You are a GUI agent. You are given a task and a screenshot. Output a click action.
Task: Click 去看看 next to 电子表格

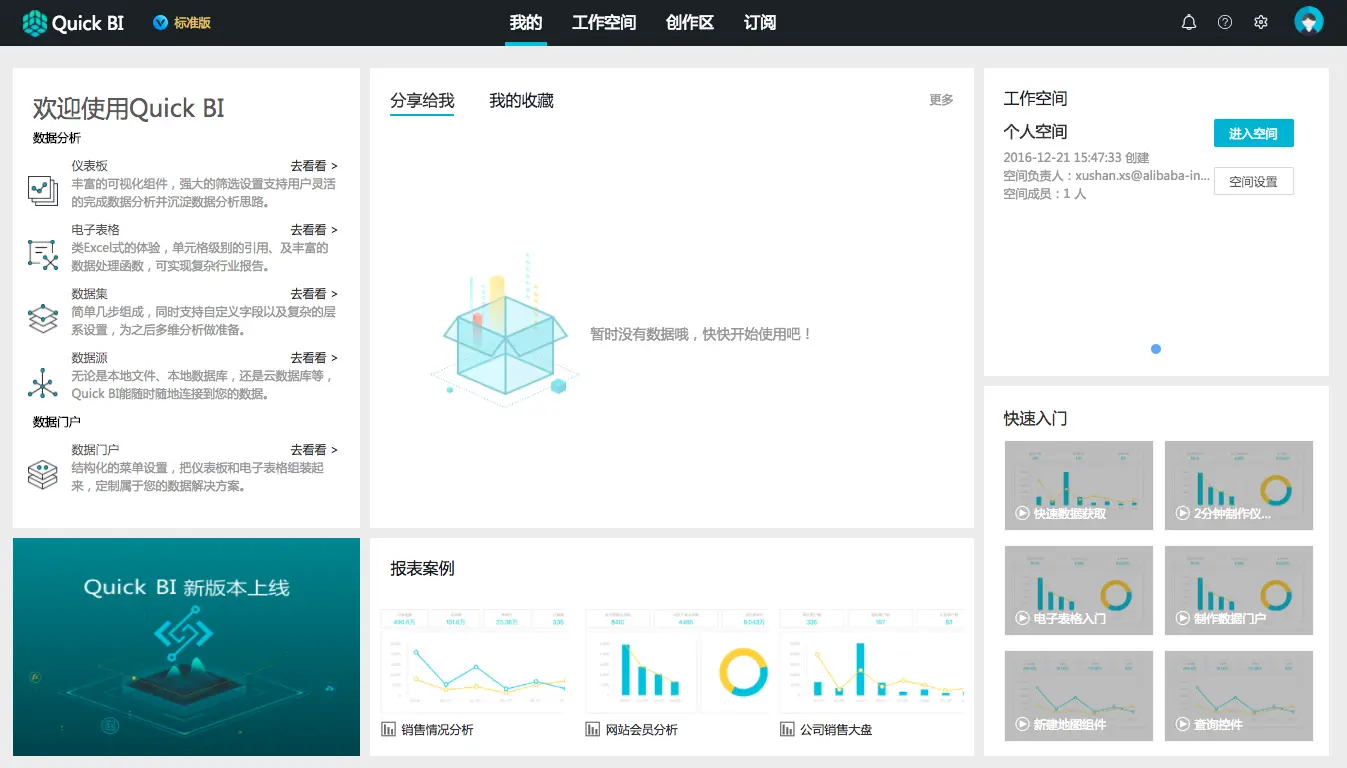[314, 230]
